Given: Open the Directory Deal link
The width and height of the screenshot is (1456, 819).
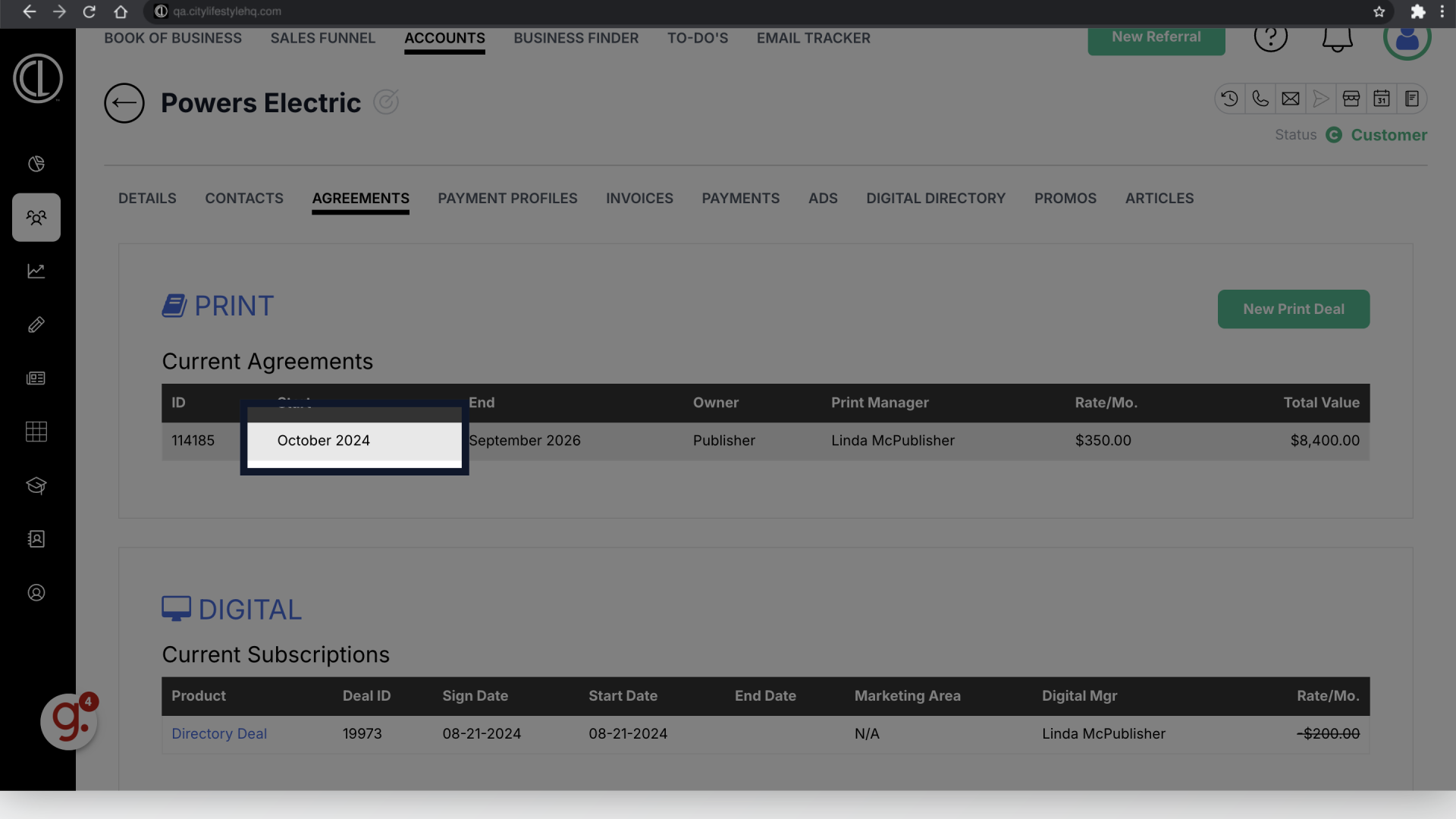Looking at the screenshot, I should tap(219, 734).
